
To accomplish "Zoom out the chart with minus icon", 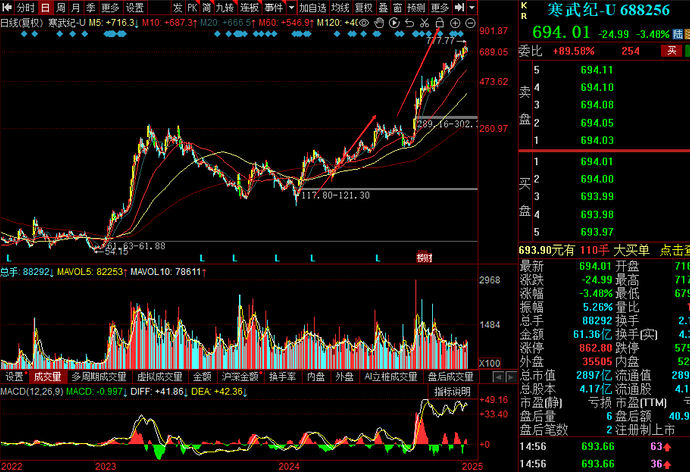I will [x=470, y=22].
